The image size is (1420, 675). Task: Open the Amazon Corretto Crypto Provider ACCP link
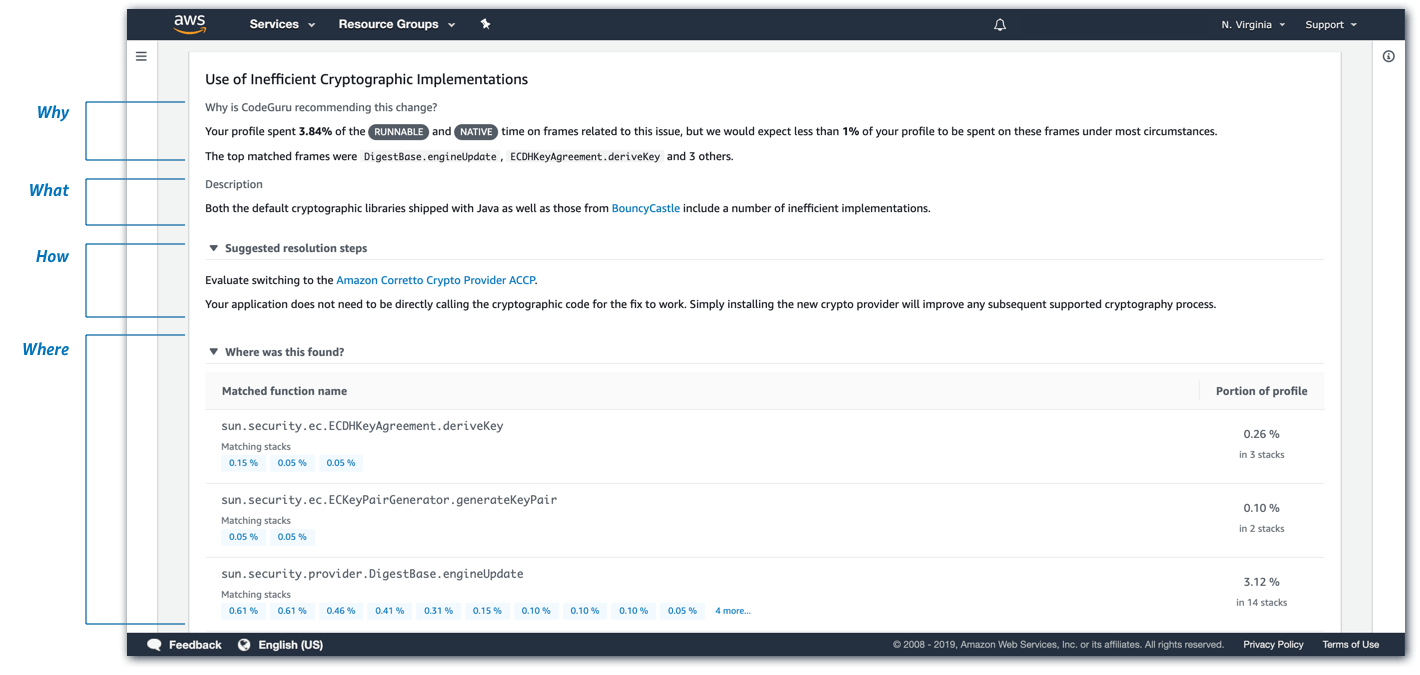(435, 279)
